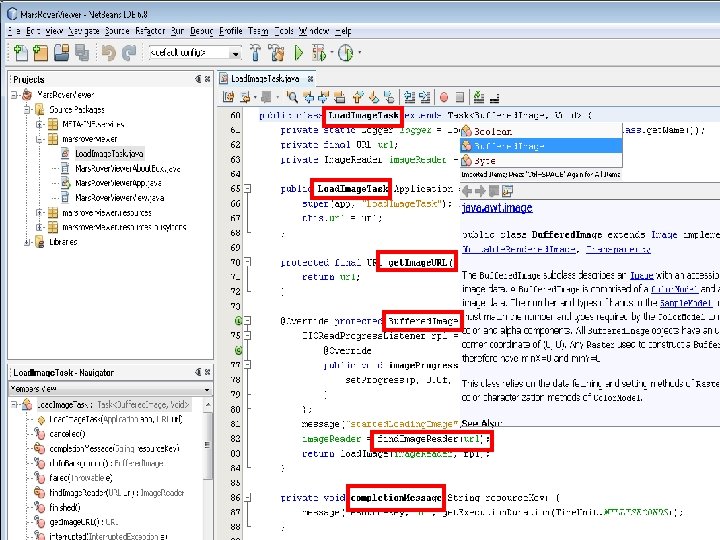
Task: Build the project with the hammer icon
Action: [x=256, y=53]
